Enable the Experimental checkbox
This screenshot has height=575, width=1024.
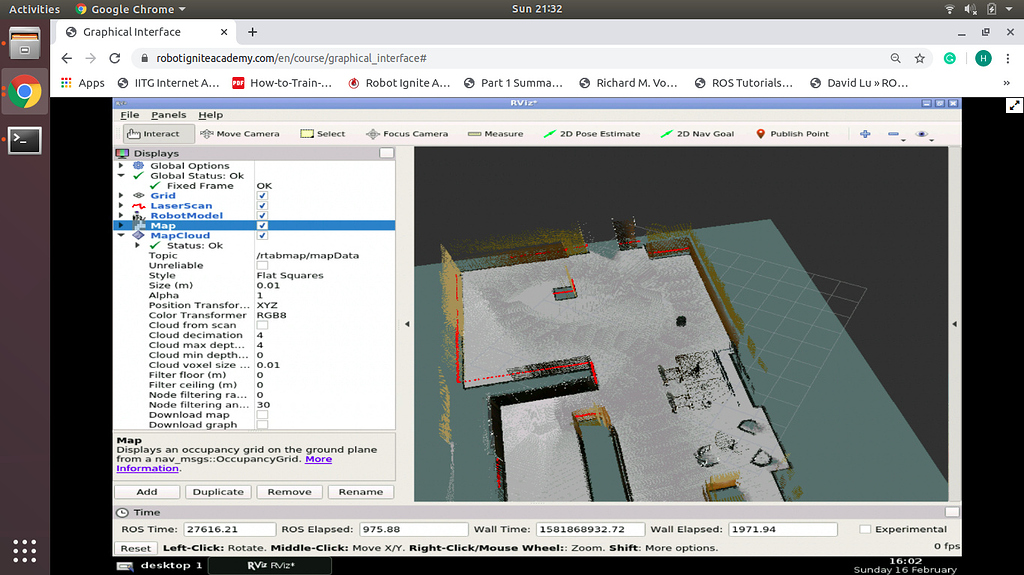pyautogui.click(x=865, y=529)
